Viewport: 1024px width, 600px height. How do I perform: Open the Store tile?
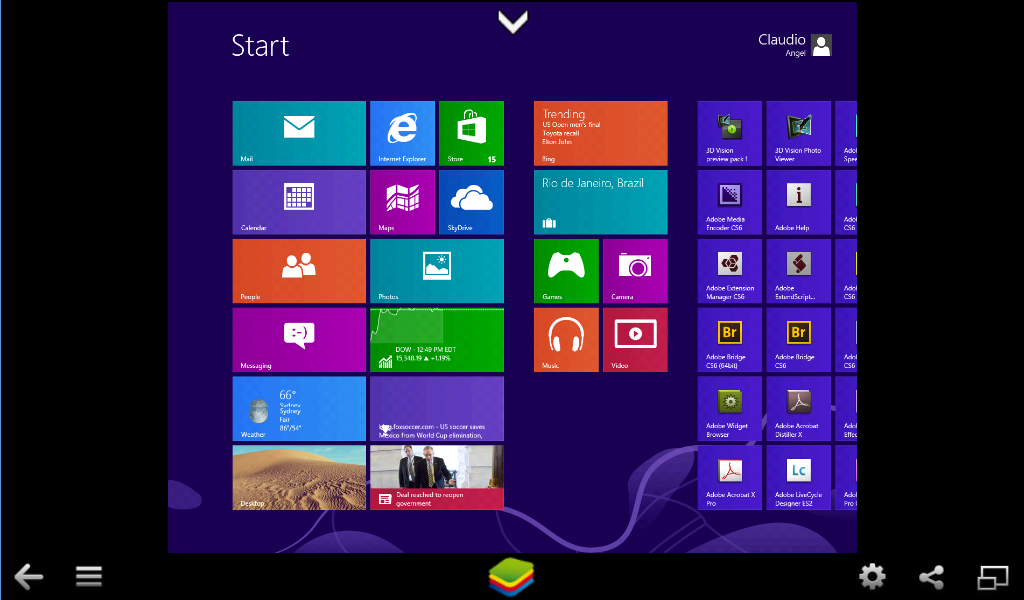472,133
